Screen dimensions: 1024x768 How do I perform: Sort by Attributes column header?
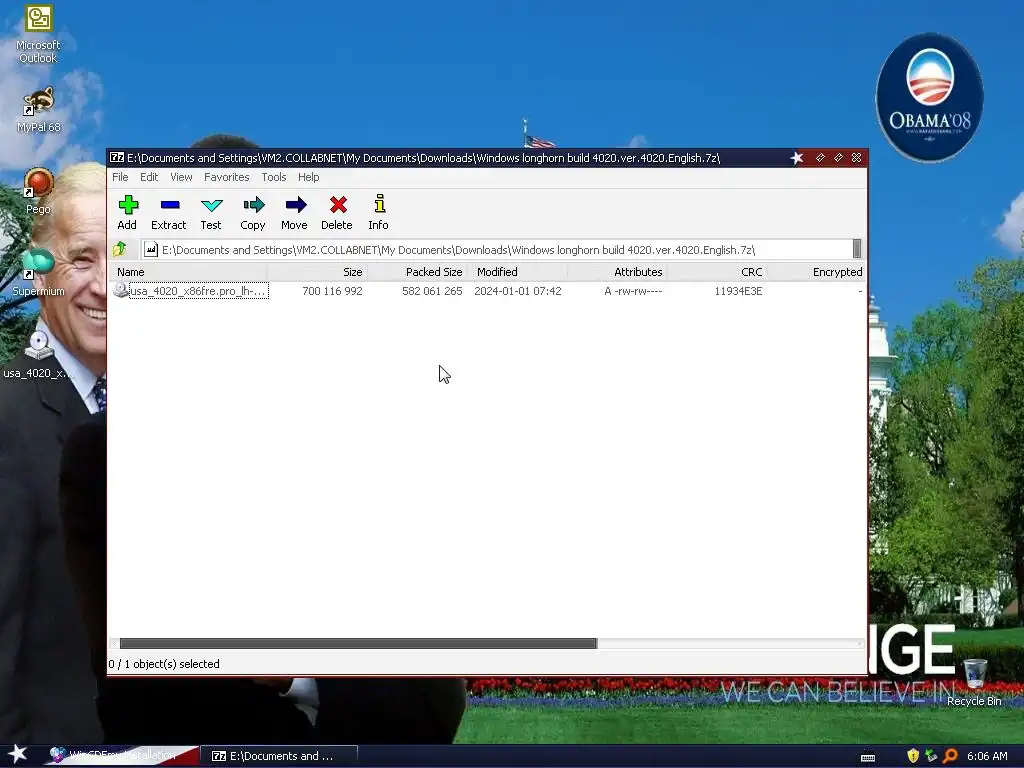click(x=616, y=272)
